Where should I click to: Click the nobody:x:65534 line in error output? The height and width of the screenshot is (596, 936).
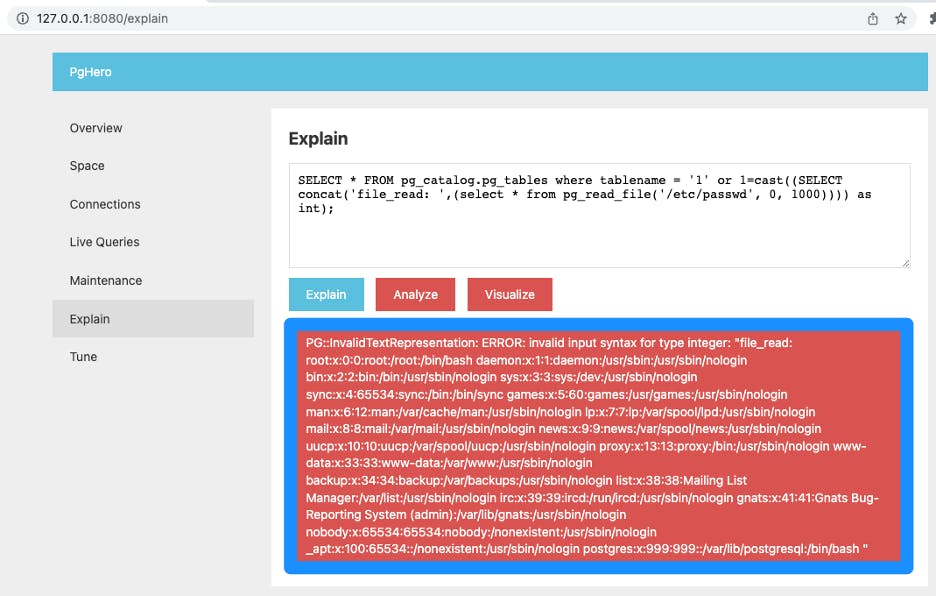pos(481,532)
